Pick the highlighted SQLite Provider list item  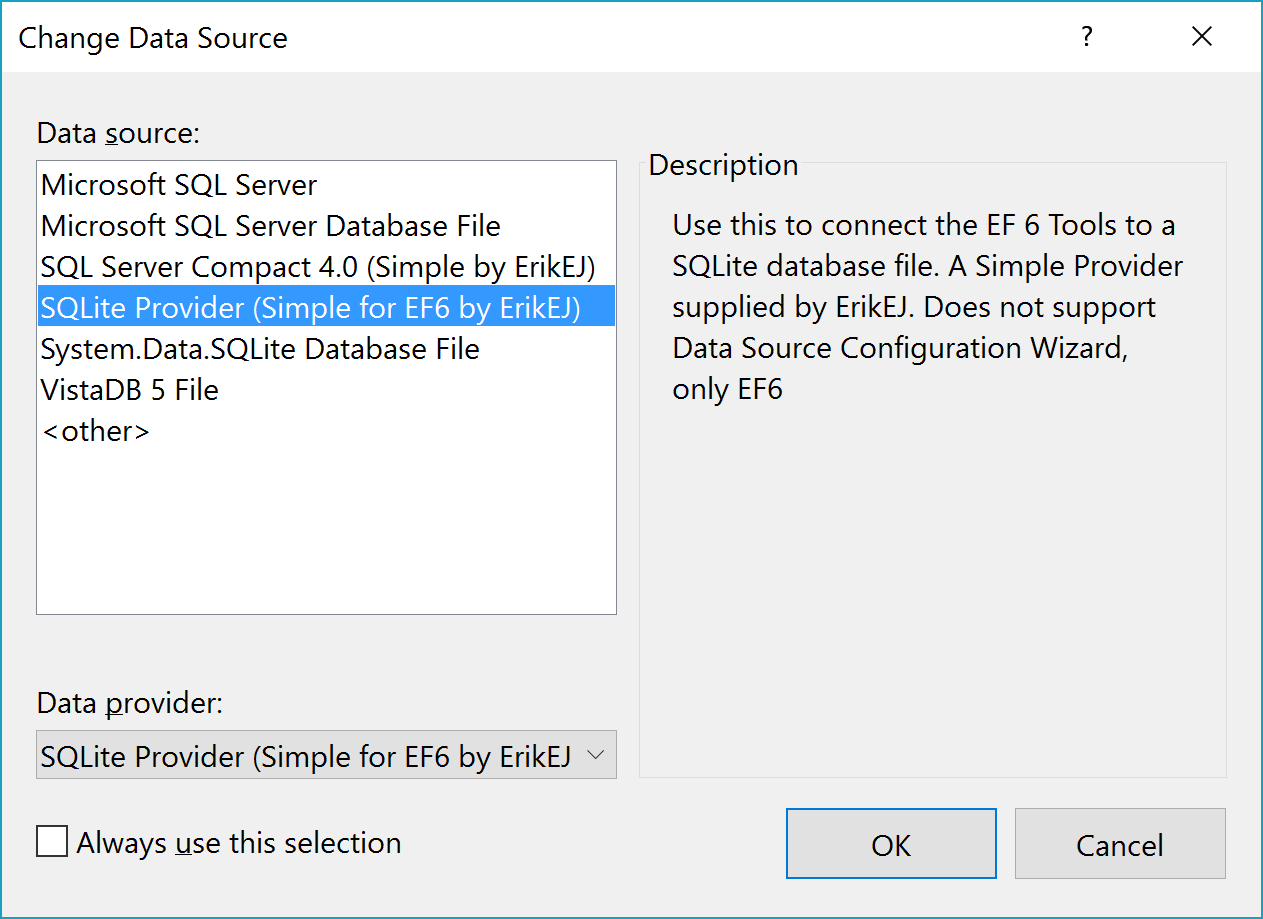coord(326,307)
